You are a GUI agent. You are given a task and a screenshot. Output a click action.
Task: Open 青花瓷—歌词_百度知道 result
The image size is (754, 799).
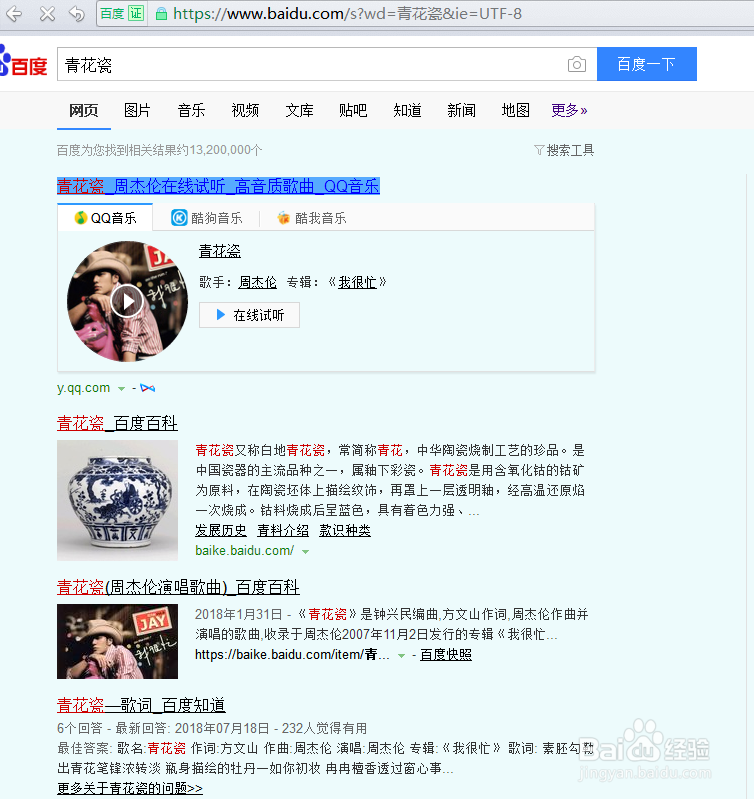pos(141,705)
